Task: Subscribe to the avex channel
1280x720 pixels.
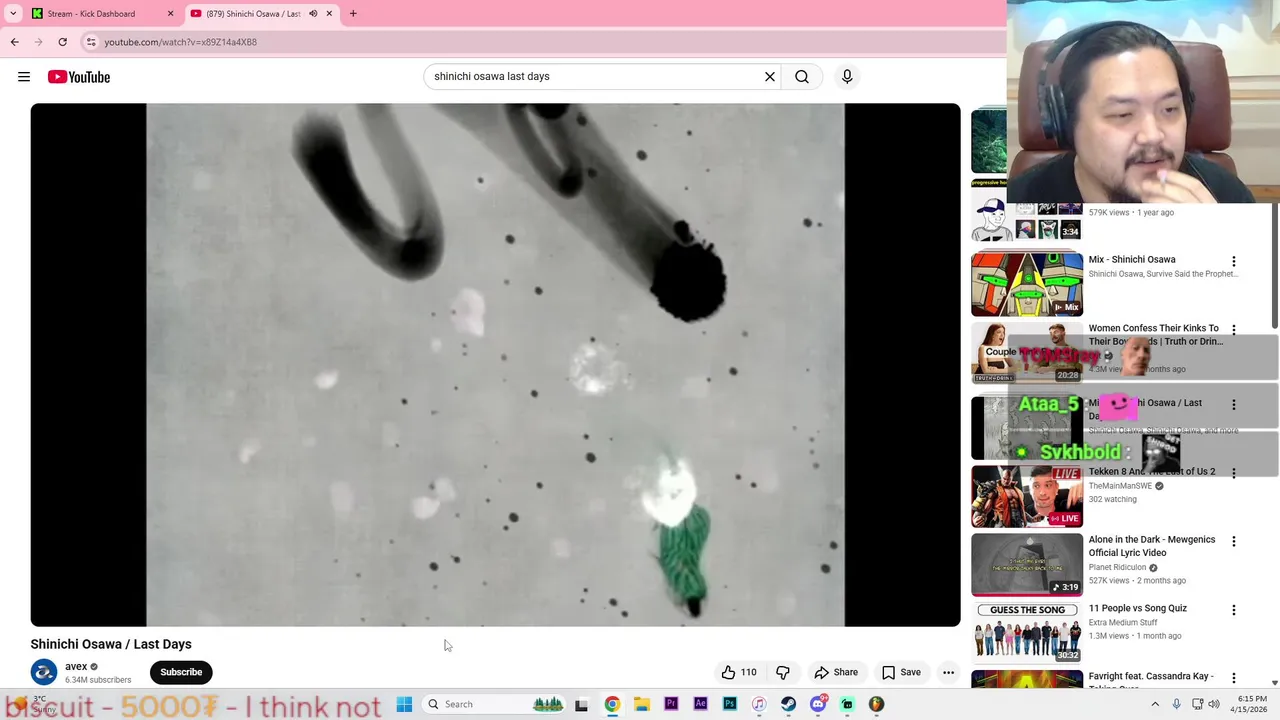Action: pos(181,672)
